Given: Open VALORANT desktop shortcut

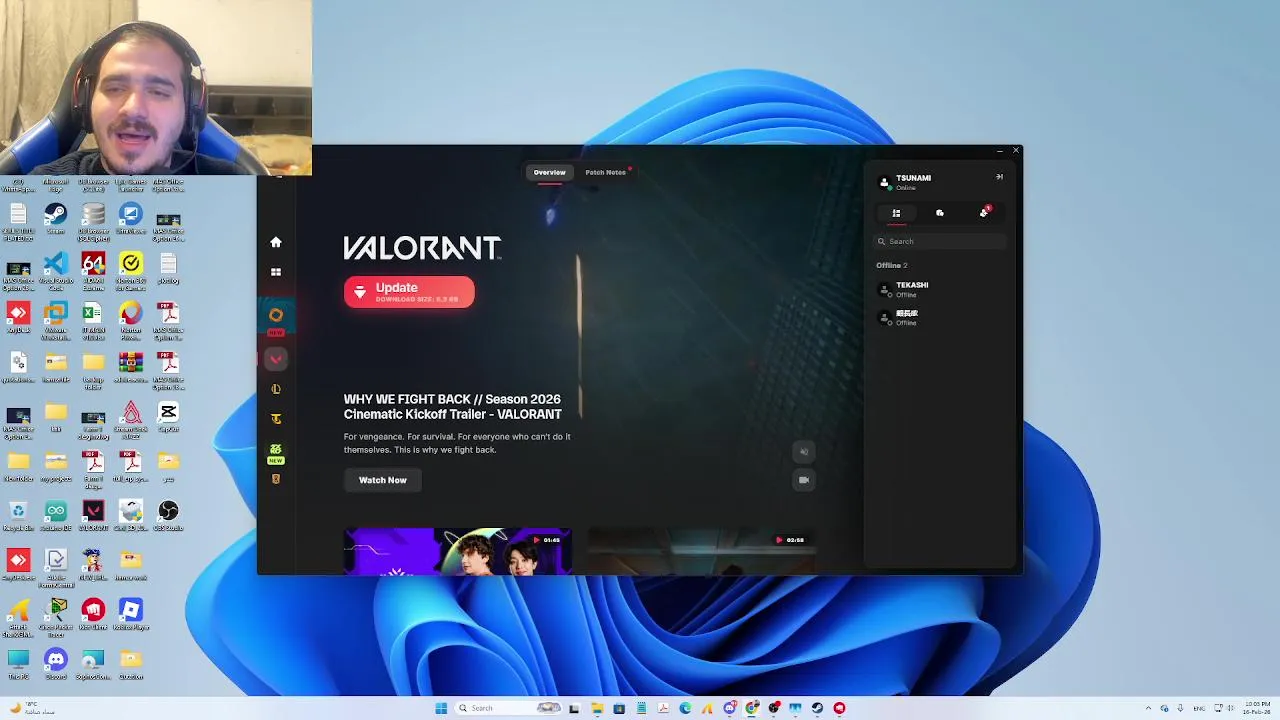Looking at the screenshot, I should [x=93, y=516].
